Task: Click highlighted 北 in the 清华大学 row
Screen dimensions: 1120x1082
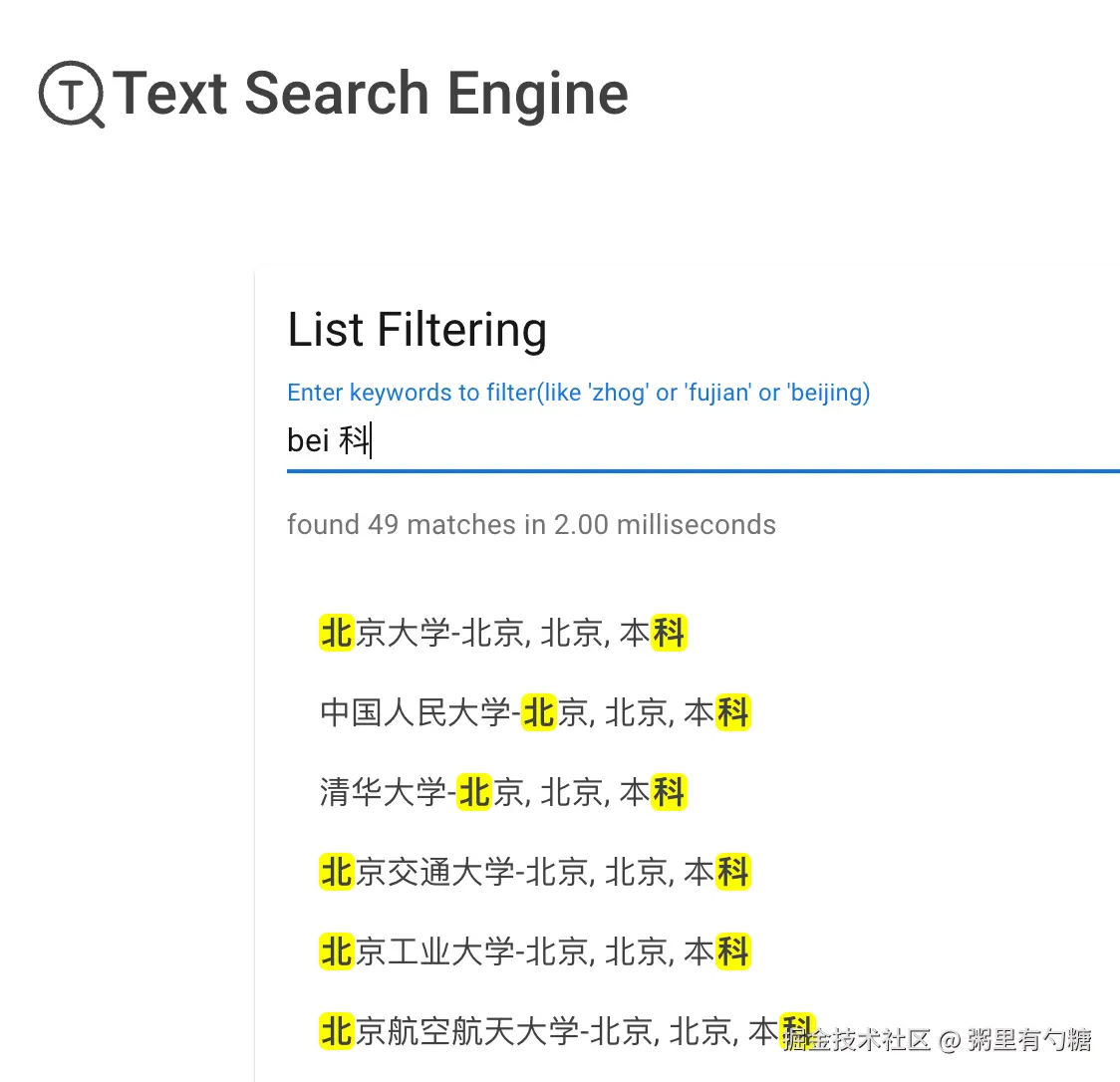Action: point(474,792)
